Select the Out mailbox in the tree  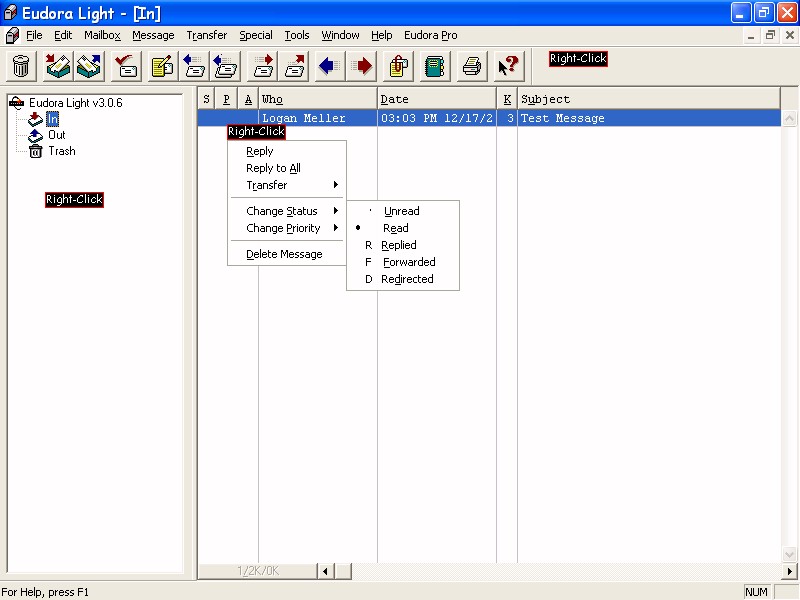coord(57,135)
